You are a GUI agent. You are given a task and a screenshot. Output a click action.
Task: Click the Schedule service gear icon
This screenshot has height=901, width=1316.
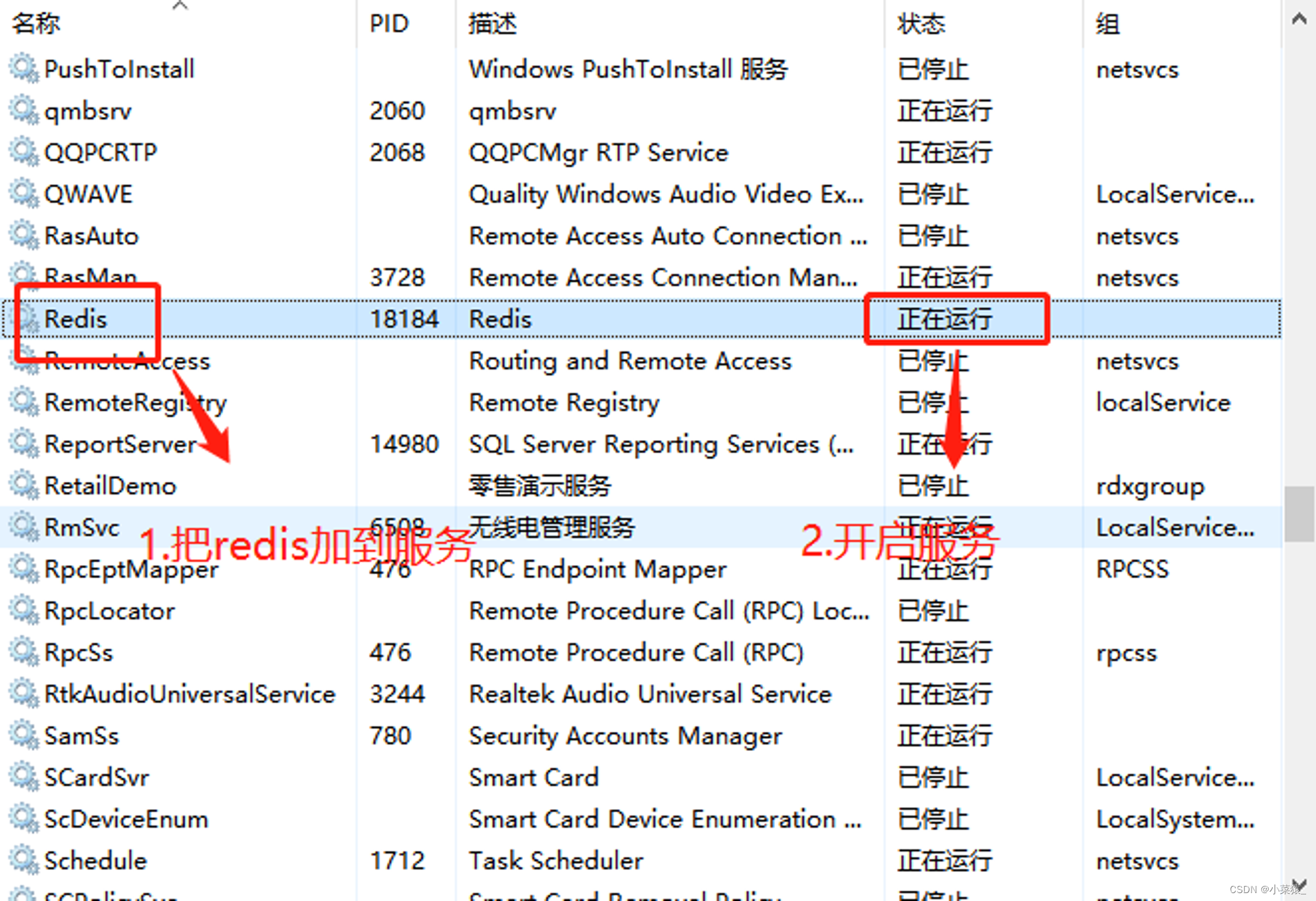pos(24,860)
